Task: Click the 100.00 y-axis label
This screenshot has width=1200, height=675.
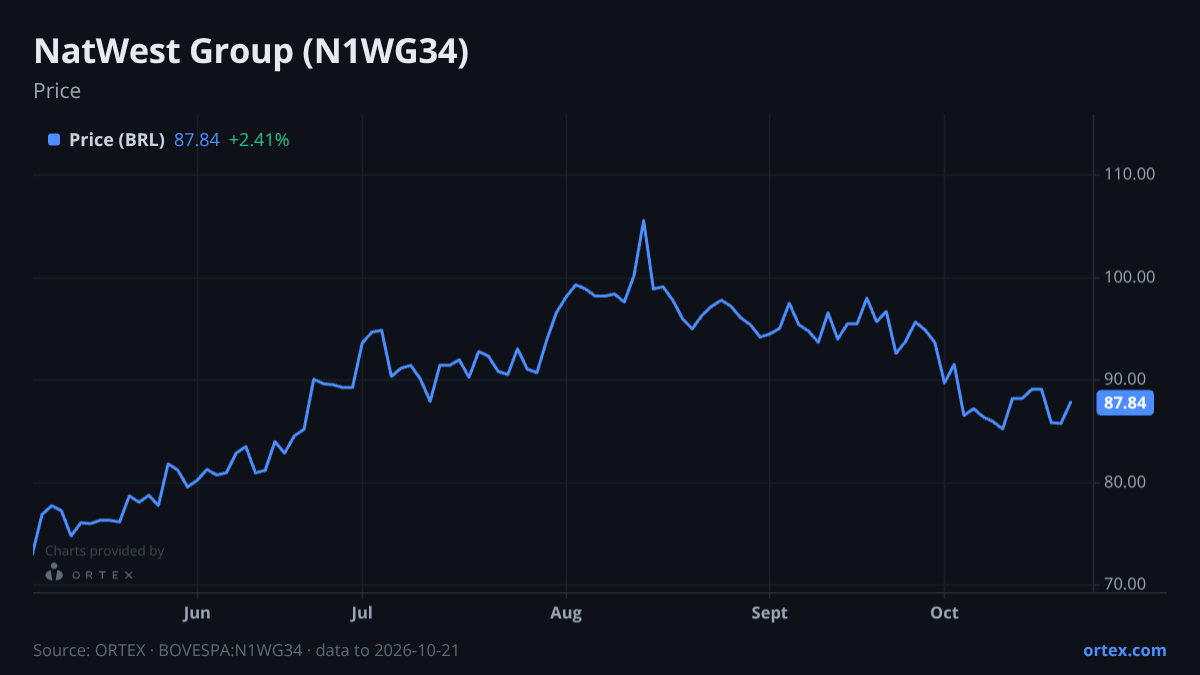Action: coord(1131,277)
